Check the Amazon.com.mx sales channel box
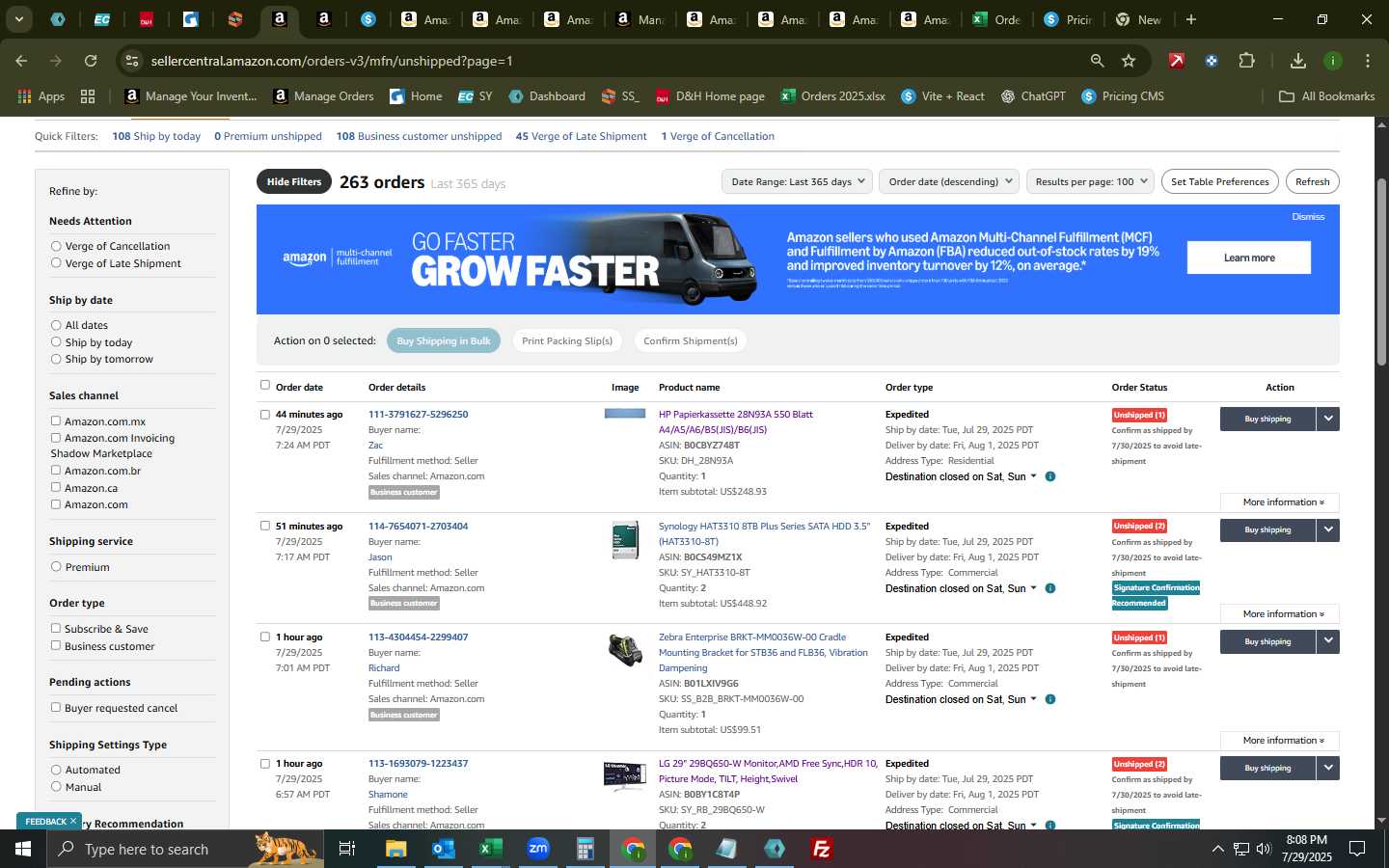 (56, 420)
